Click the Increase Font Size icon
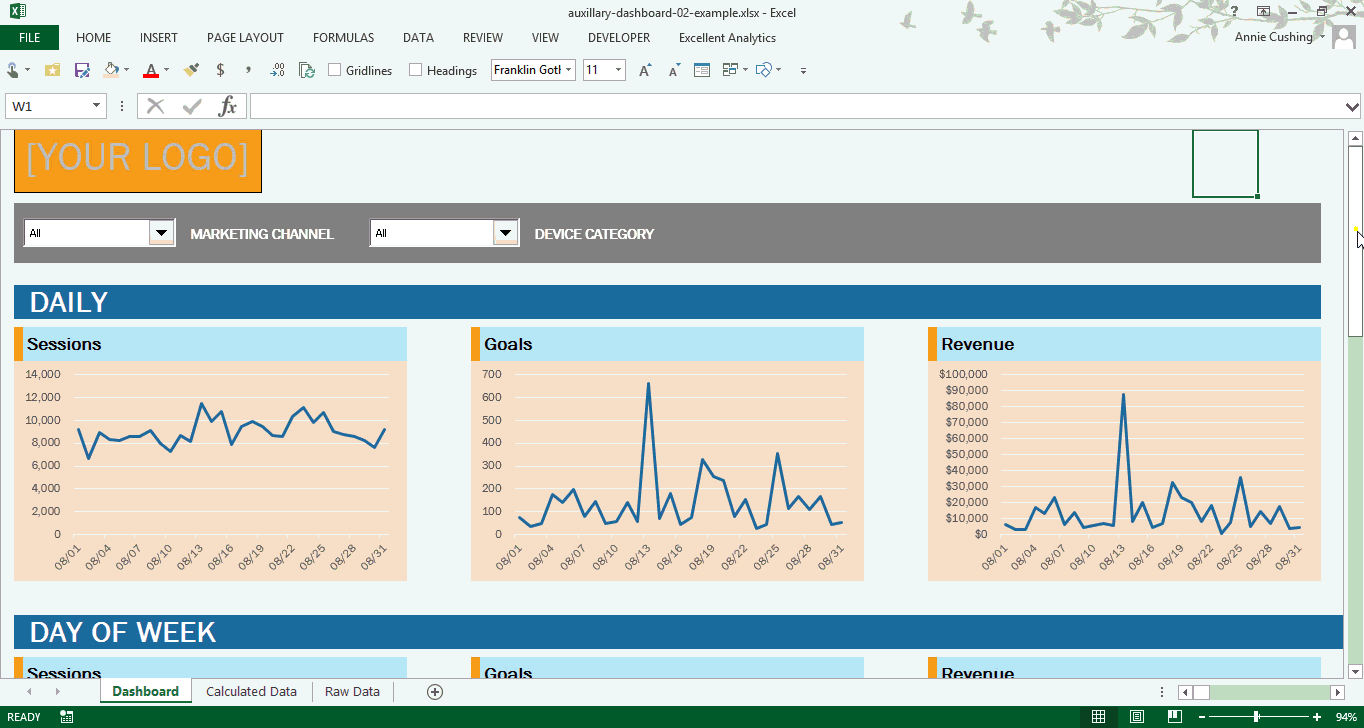 644,70
